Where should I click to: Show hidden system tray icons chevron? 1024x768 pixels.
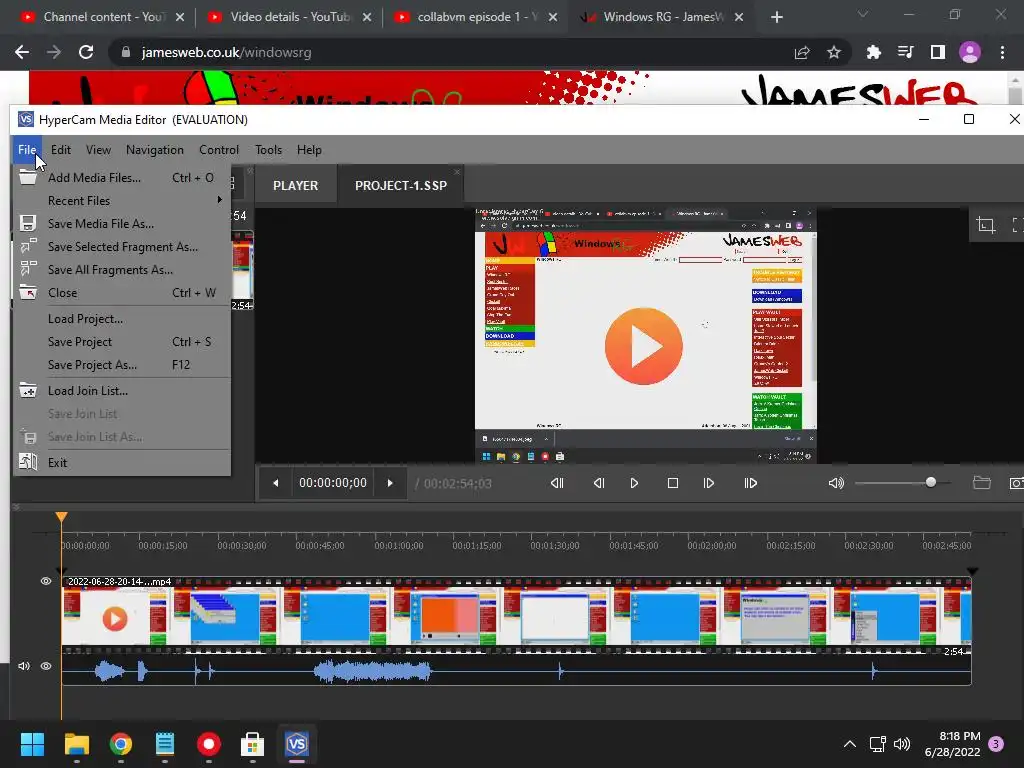click(850, 744)
